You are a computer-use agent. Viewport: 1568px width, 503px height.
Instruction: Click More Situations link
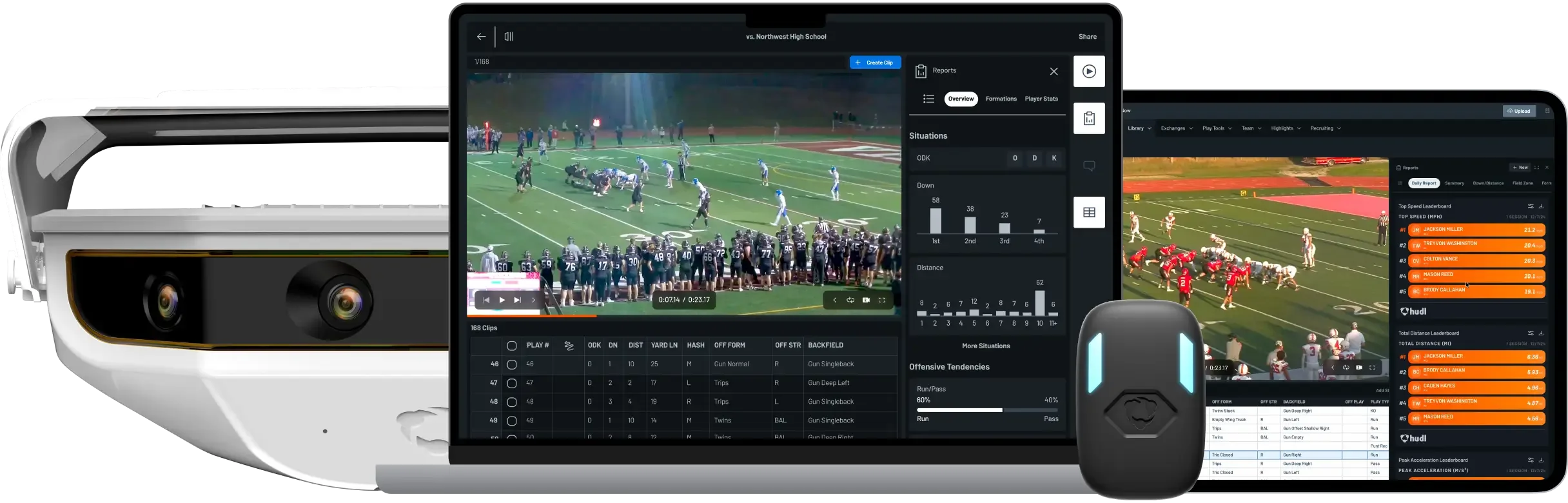tap(986, 346)
